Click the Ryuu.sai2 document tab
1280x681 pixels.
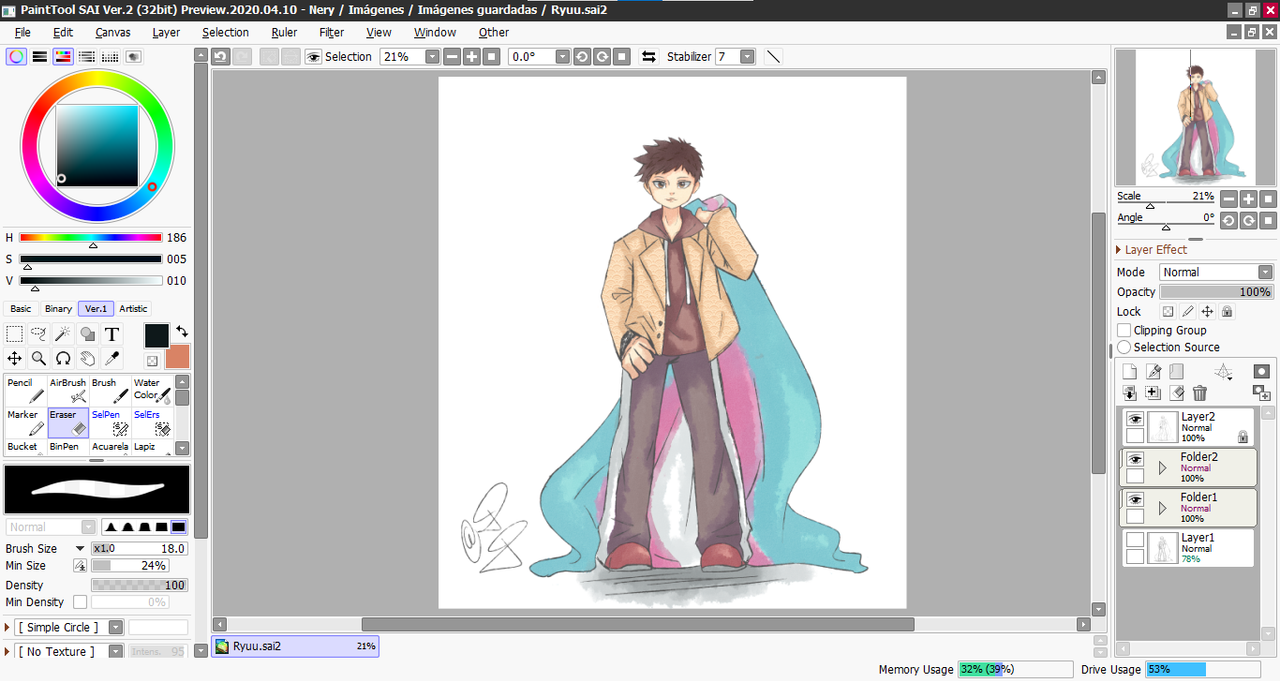point(296,646)
